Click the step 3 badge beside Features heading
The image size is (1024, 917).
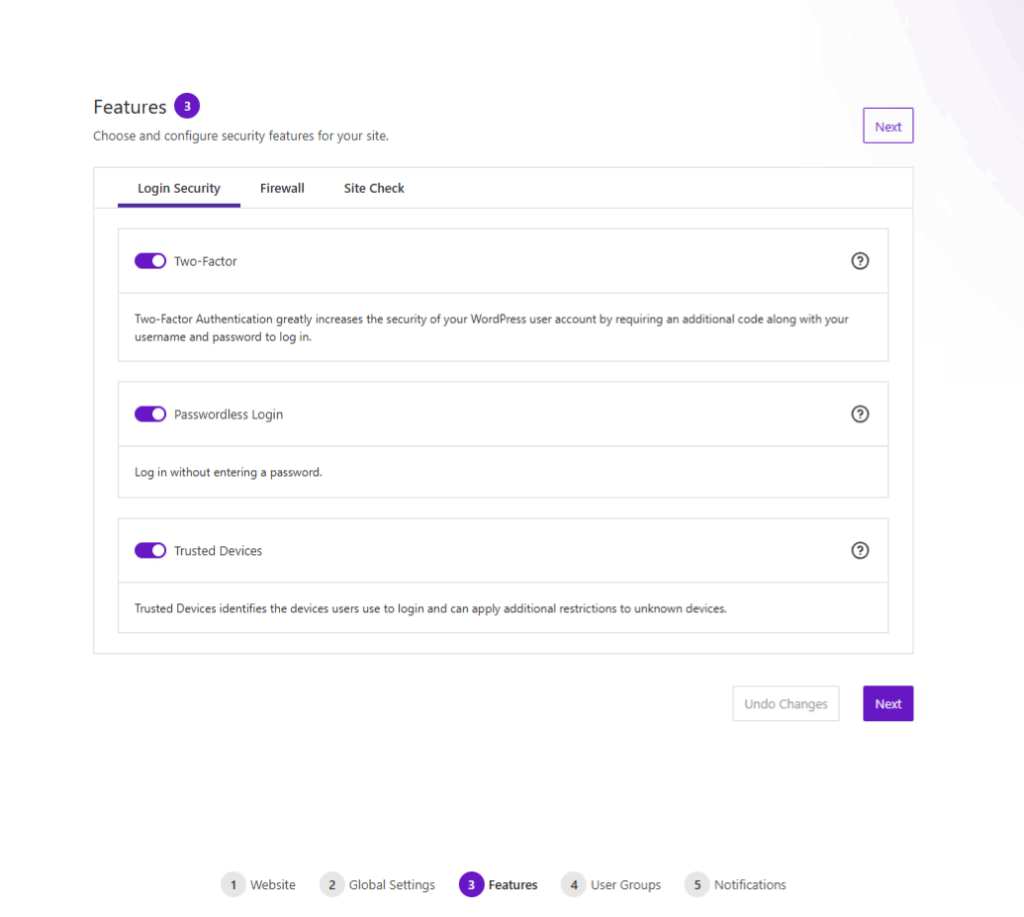point(187,106)
